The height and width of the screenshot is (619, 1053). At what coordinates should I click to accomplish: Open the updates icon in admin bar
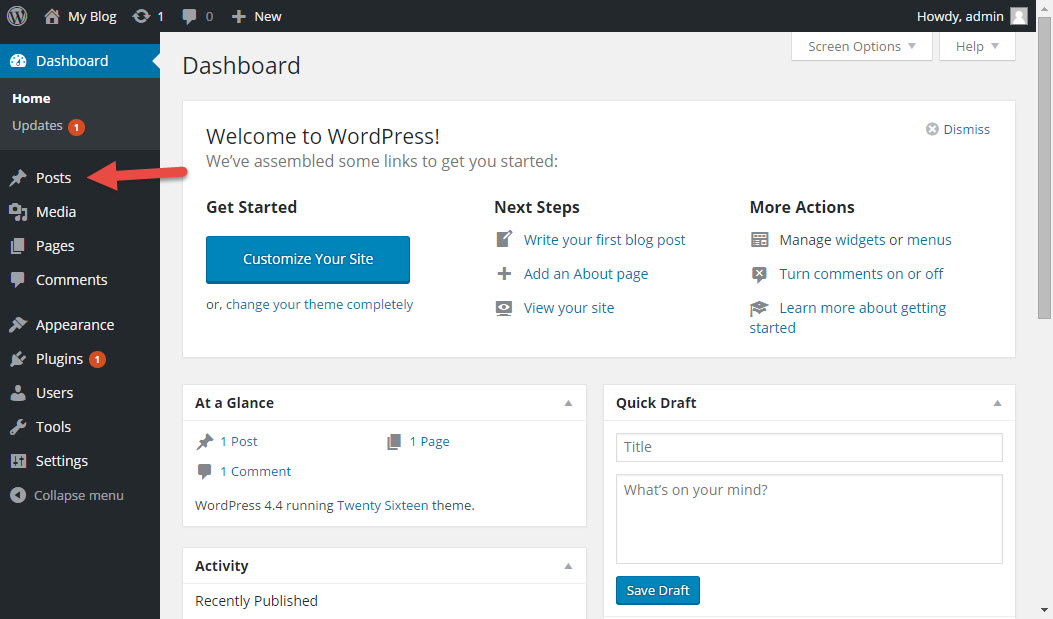click(x=142, y=16)
